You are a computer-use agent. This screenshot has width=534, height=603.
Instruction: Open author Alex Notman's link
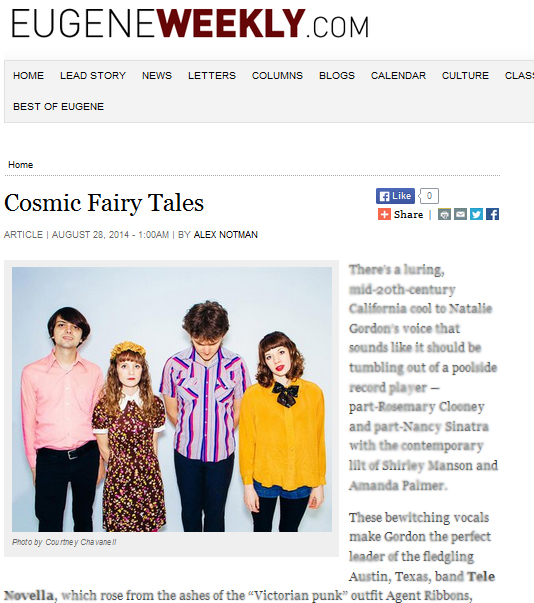(x=226, y=235)
